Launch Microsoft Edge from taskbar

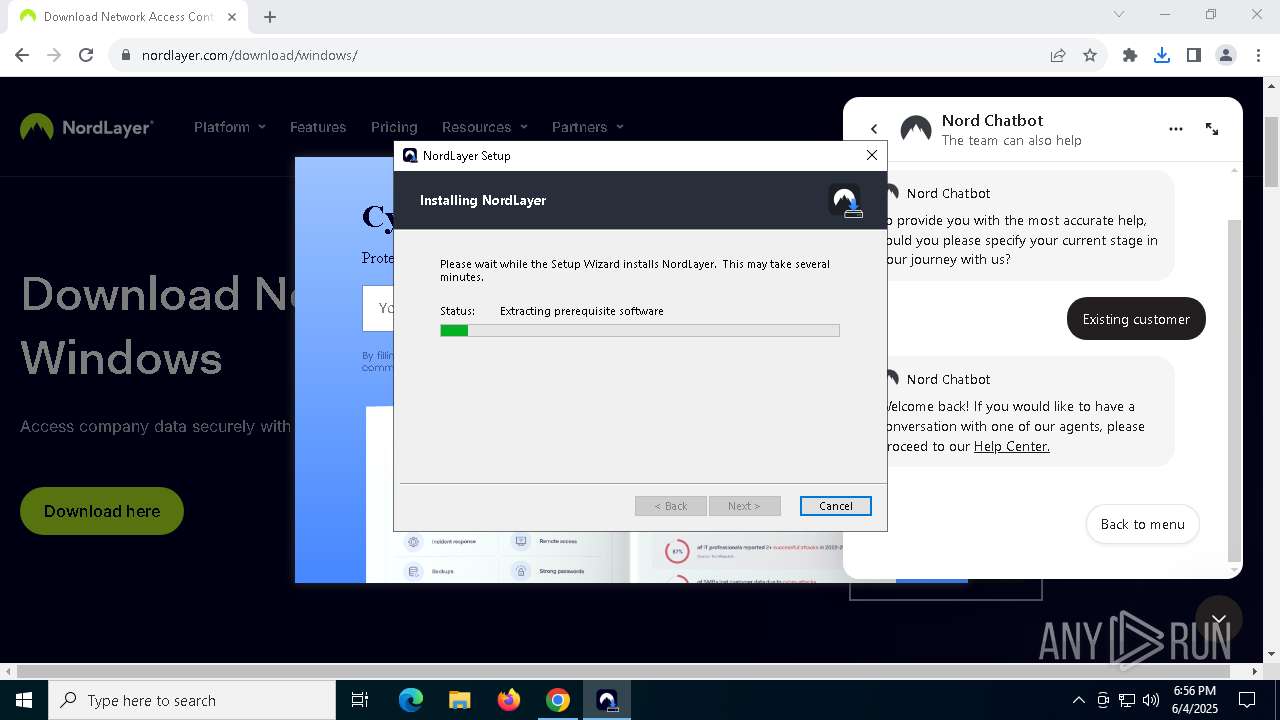pos(411,700)
